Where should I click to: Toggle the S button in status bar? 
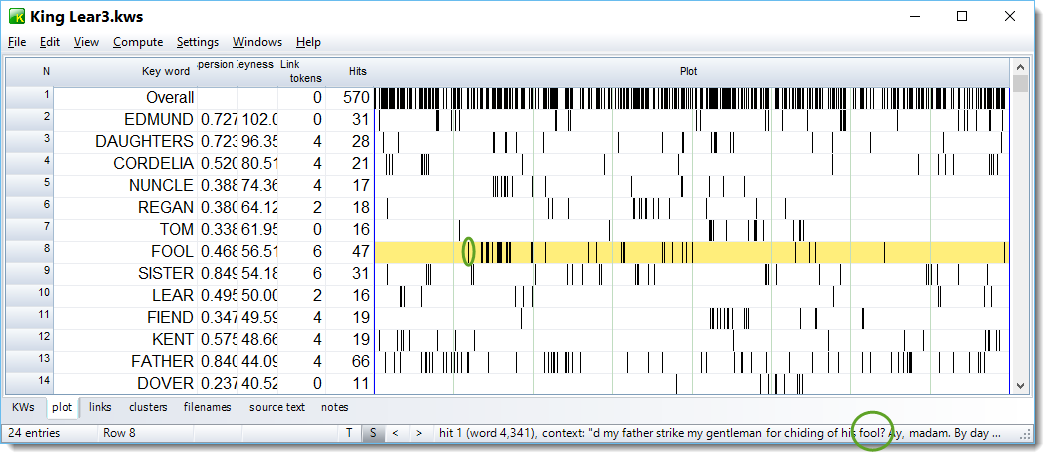(371, 433)
